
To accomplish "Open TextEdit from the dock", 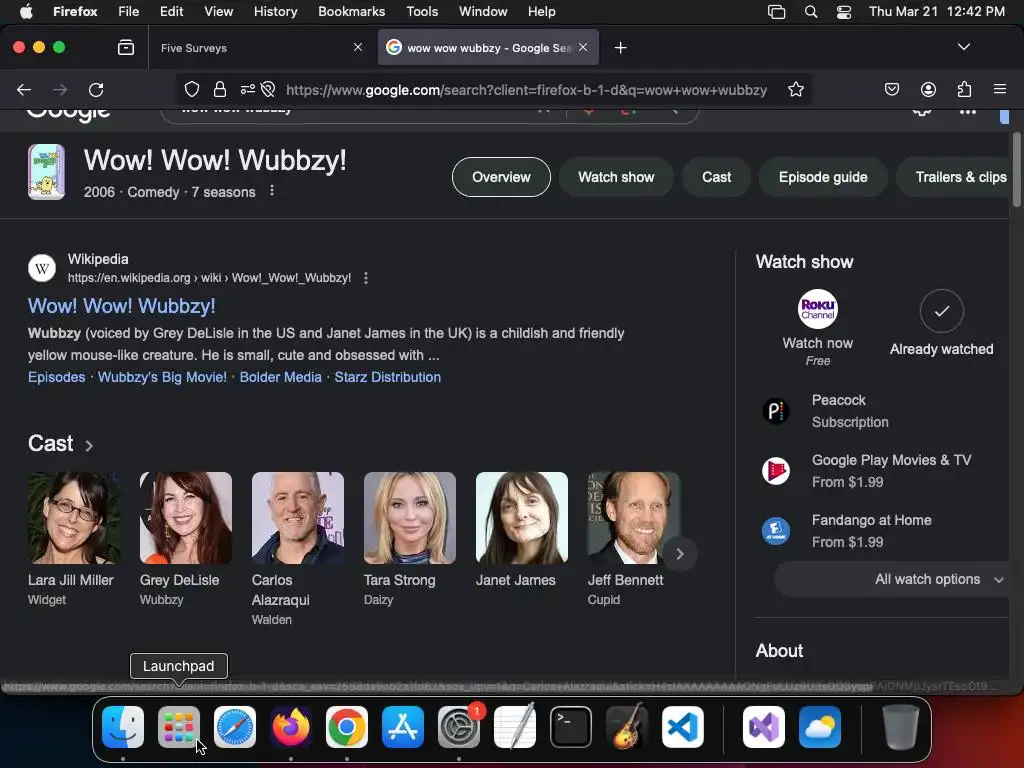I will (515, 727).
